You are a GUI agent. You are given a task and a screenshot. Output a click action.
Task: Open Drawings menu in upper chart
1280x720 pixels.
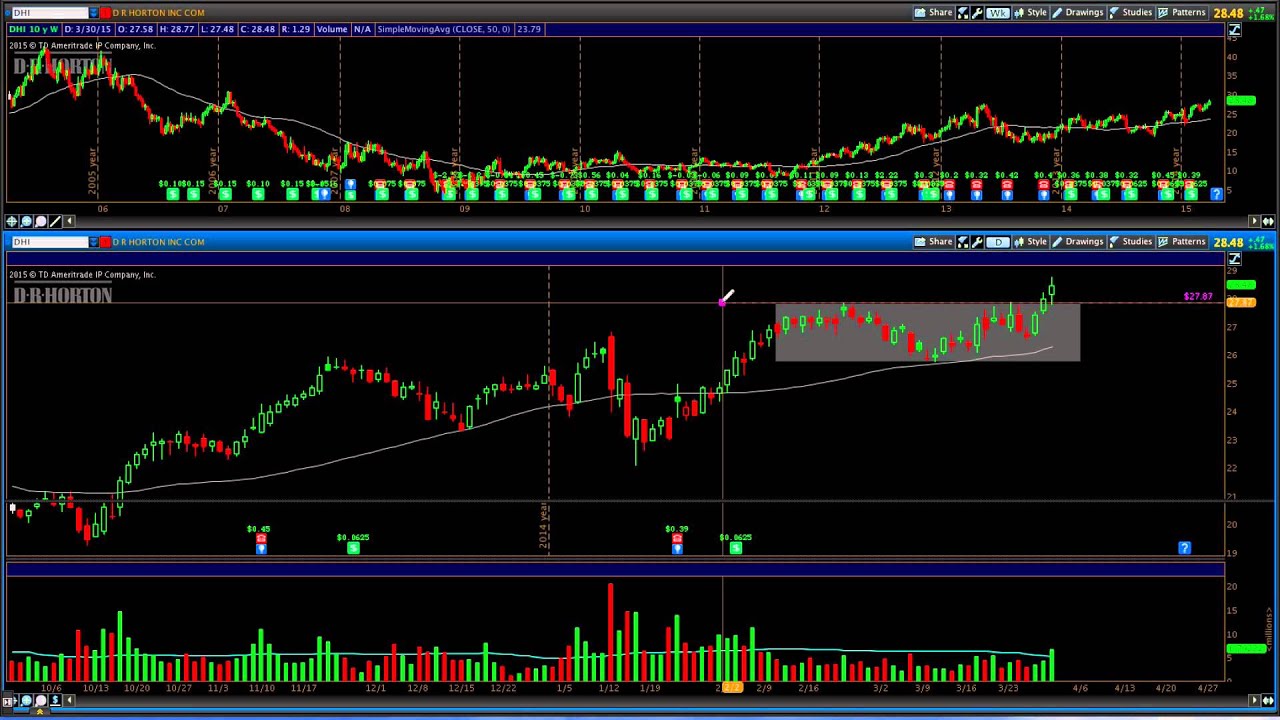1077,13
